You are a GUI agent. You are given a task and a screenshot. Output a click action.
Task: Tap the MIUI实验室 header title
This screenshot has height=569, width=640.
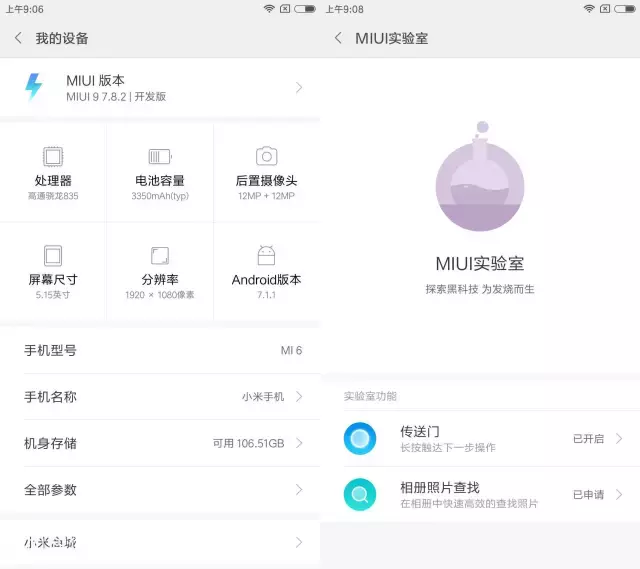tap(391, 38)
